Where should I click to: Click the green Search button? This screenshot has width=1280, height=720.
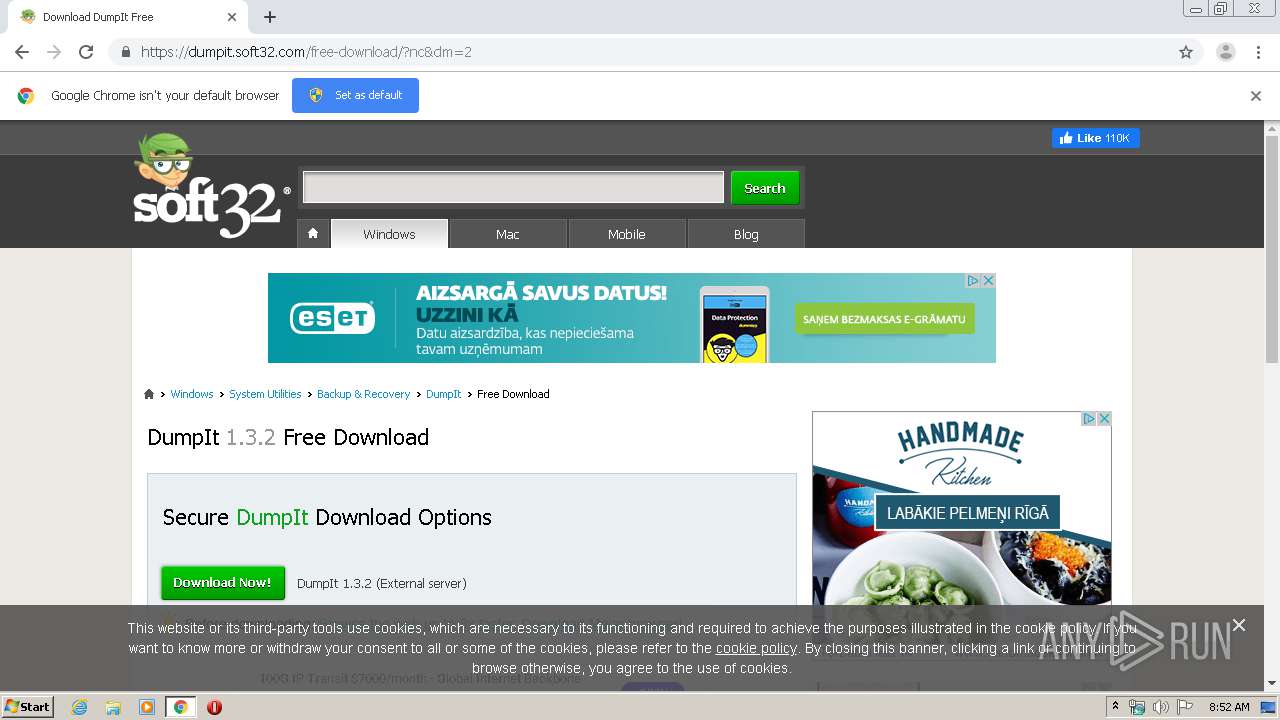click(x=765, y=188)
